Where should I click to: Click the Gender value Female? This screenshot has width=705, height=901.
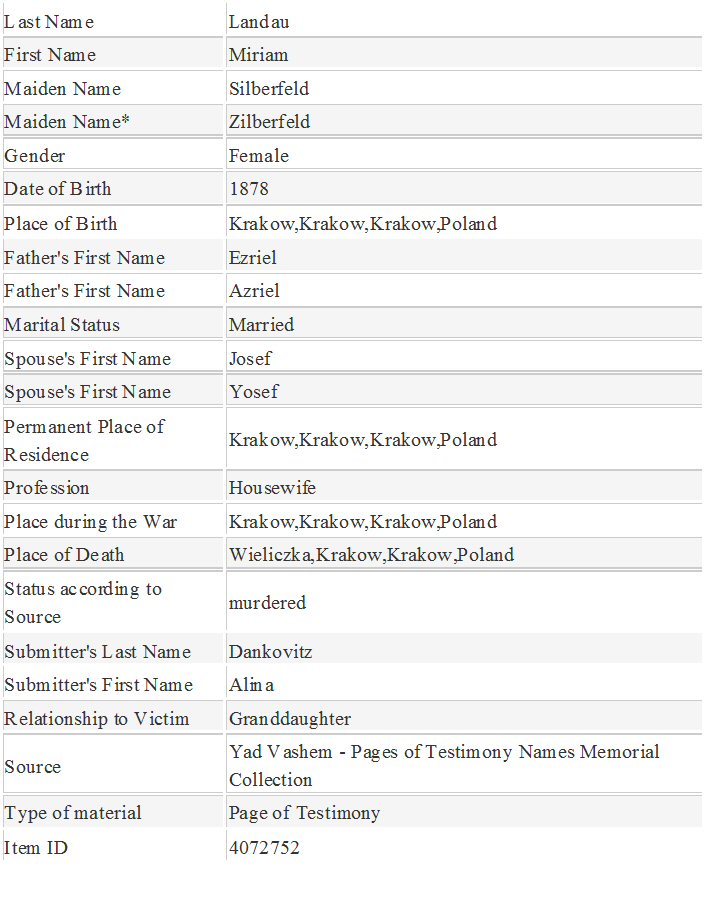[259, 156]
